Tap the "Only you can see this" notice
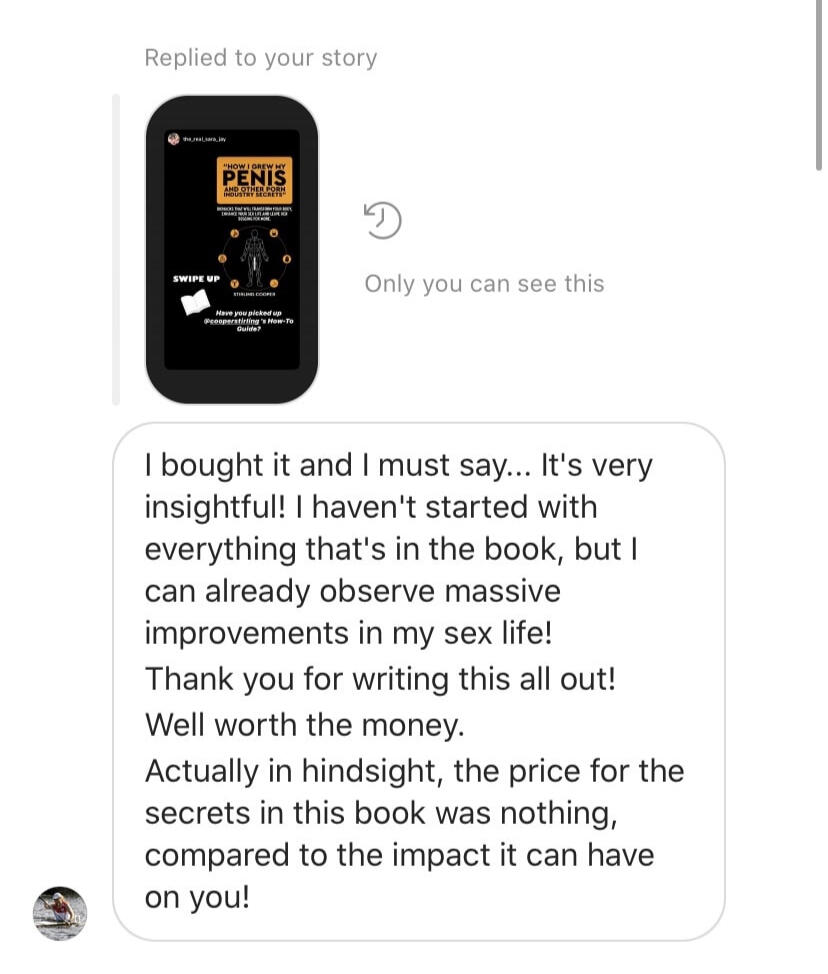828x974 pixels. coord(485,284)
